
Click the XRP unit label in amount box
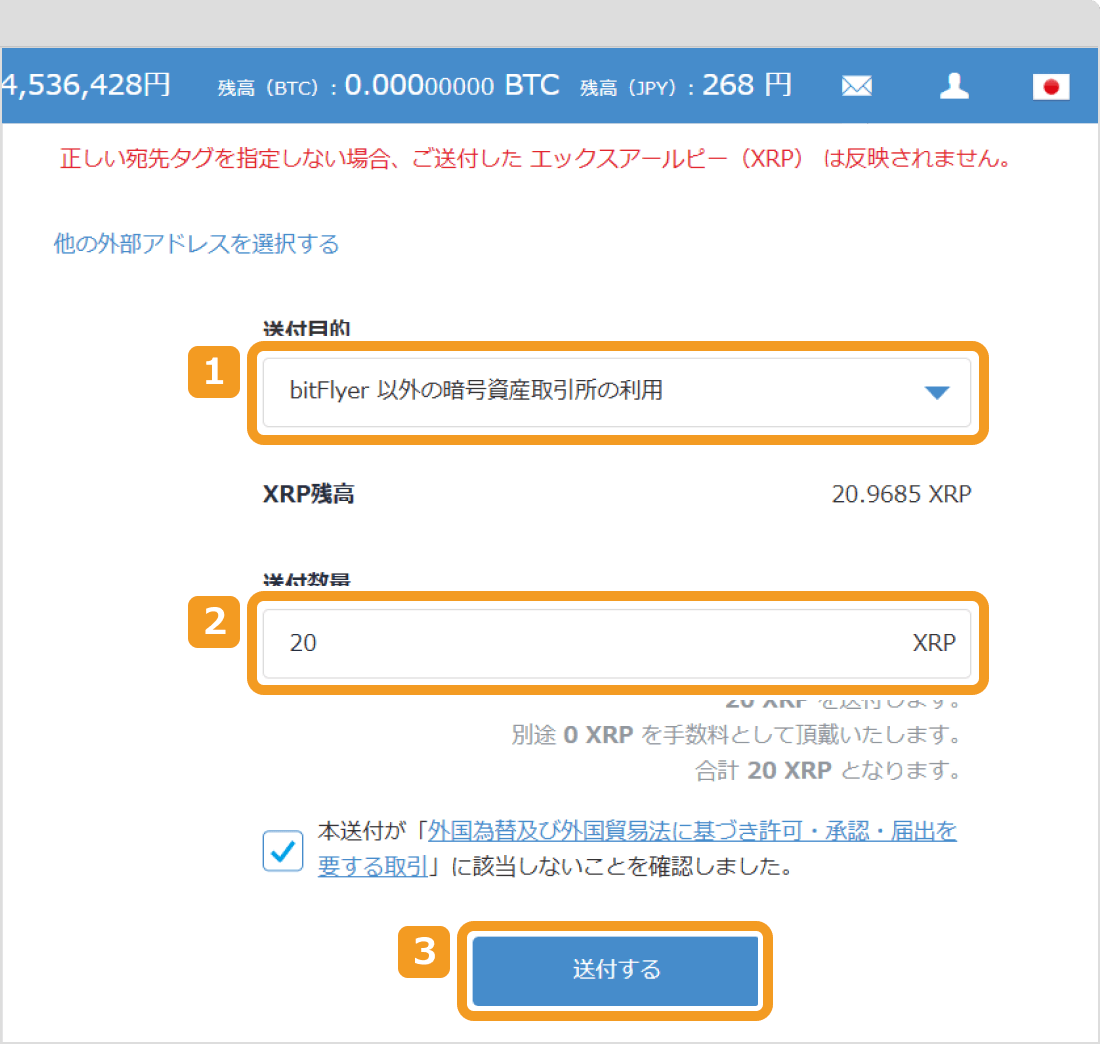click(x=934, y=643)
